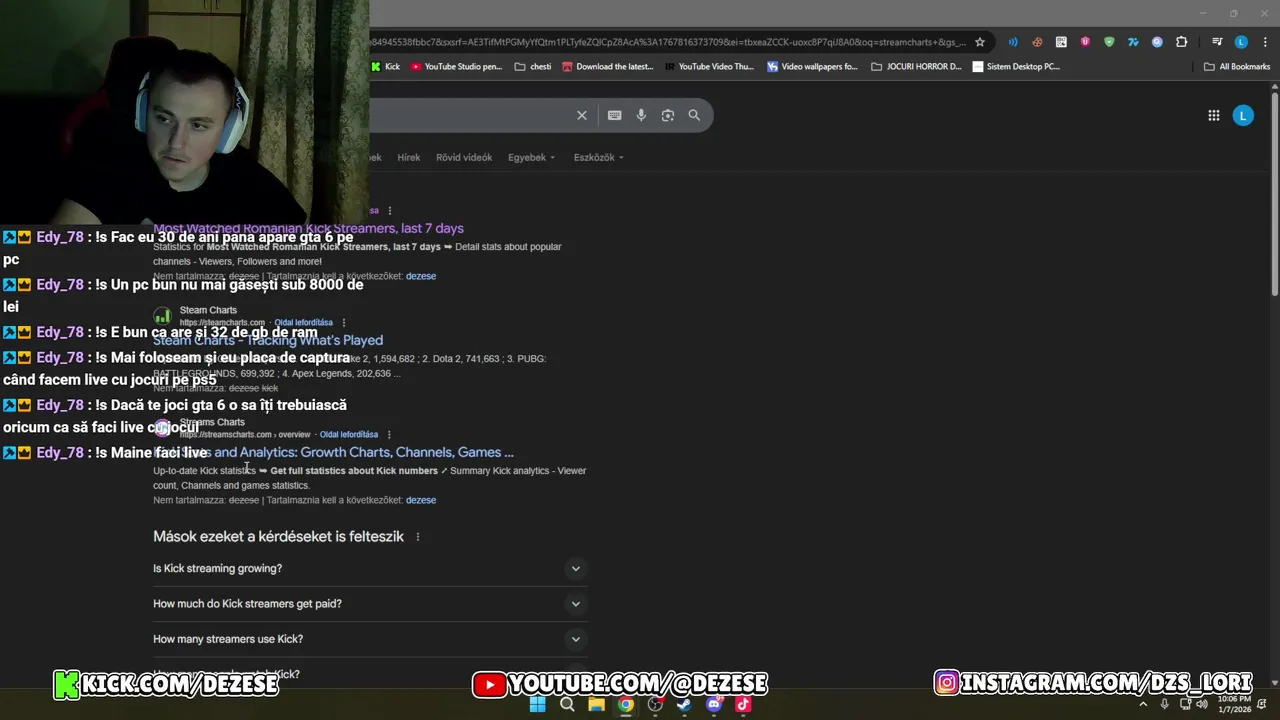Open the media control playlist icon
The width and height of the screenshot is (1280, 720).
coord(1217,42)
